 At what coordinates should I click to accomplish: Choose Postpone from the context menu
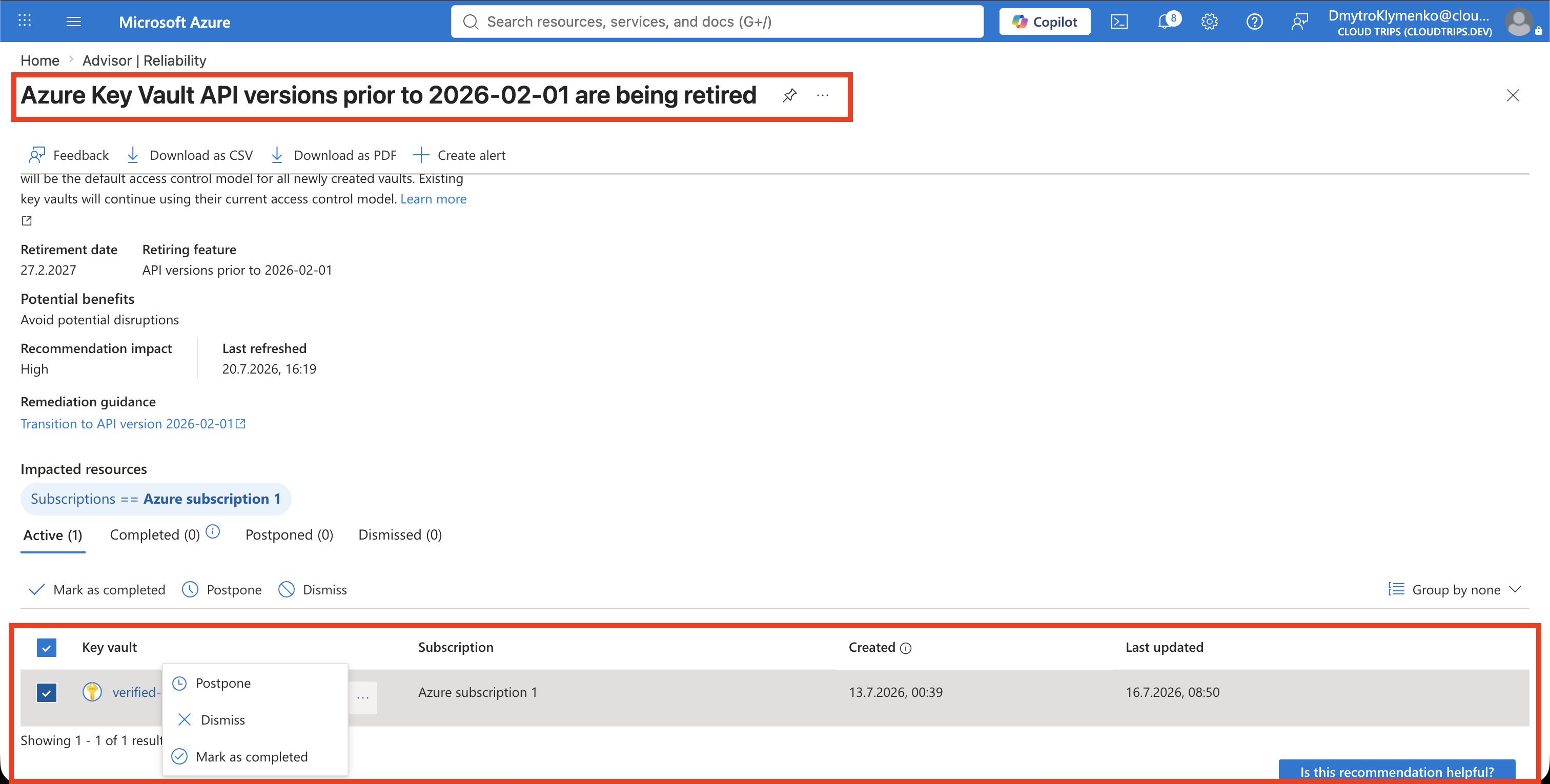(255, 683)
